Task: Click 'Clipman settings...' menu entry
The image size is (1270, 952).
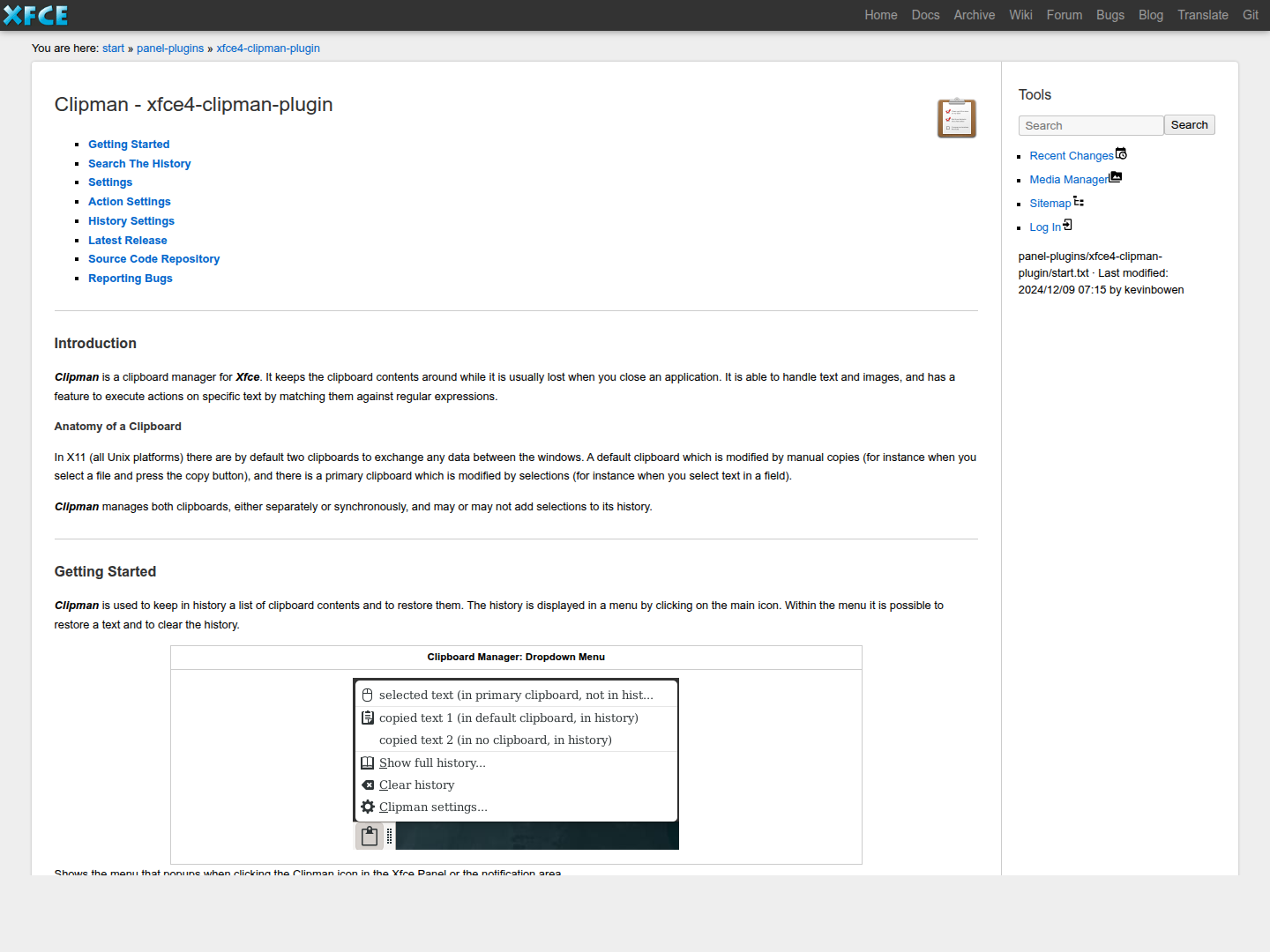Action: coord(516,807)
